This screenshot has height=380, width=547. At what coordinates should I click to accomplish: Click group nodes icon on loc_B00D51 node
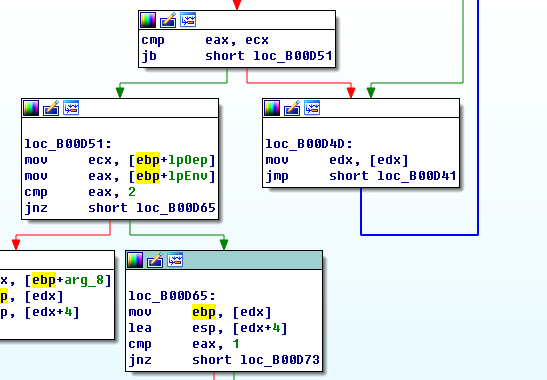coord(71,108)
